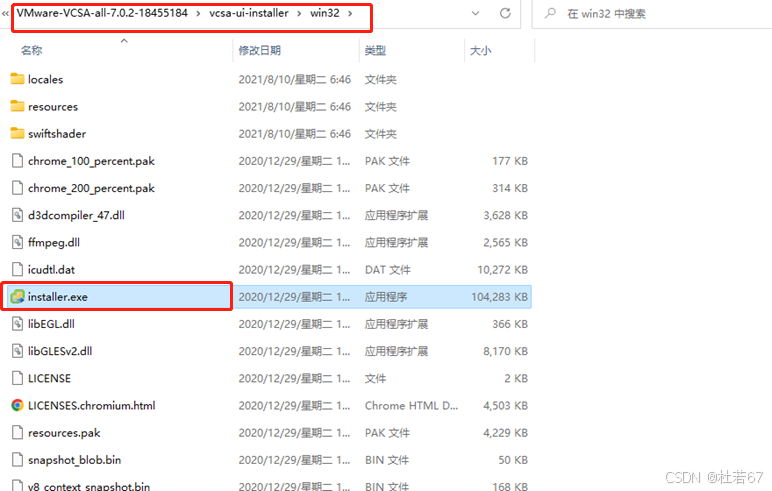
Task: Click the Chrome HTML D... type cell
Action: pos(411,405)
